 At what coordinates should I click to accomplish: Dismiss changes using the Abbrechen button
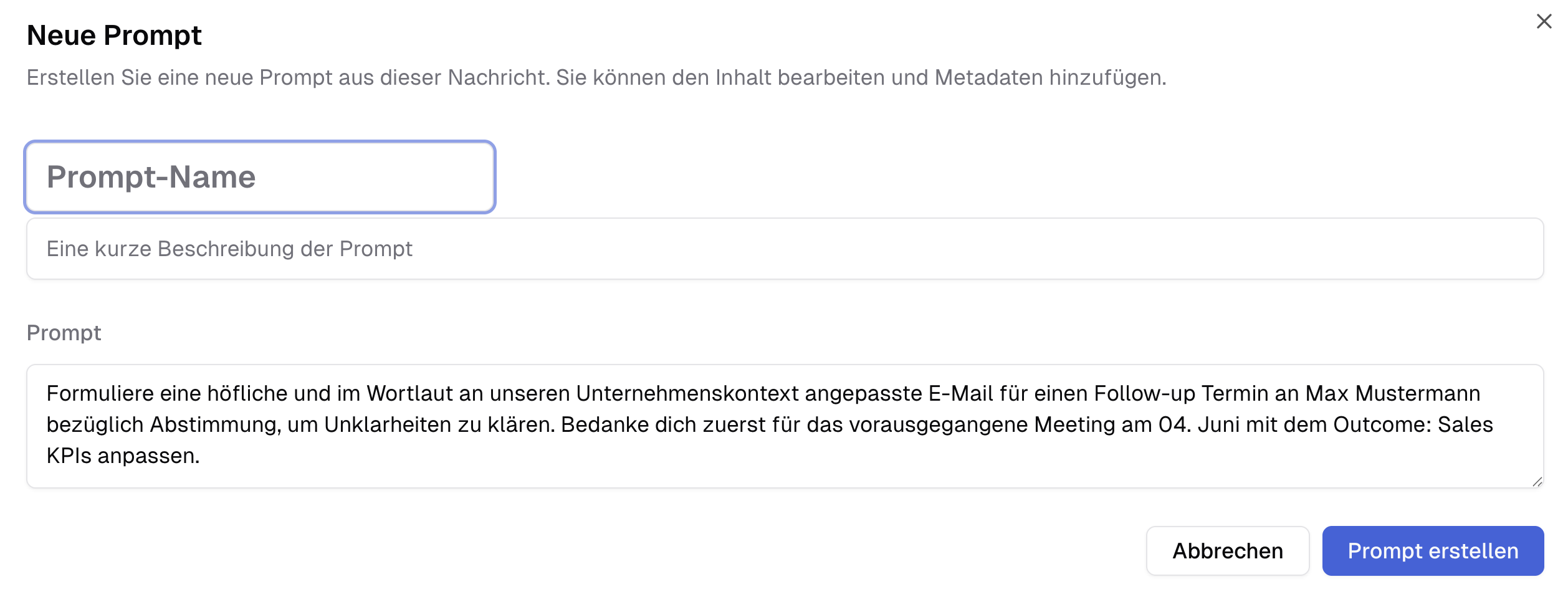(x=1227, y=551)
